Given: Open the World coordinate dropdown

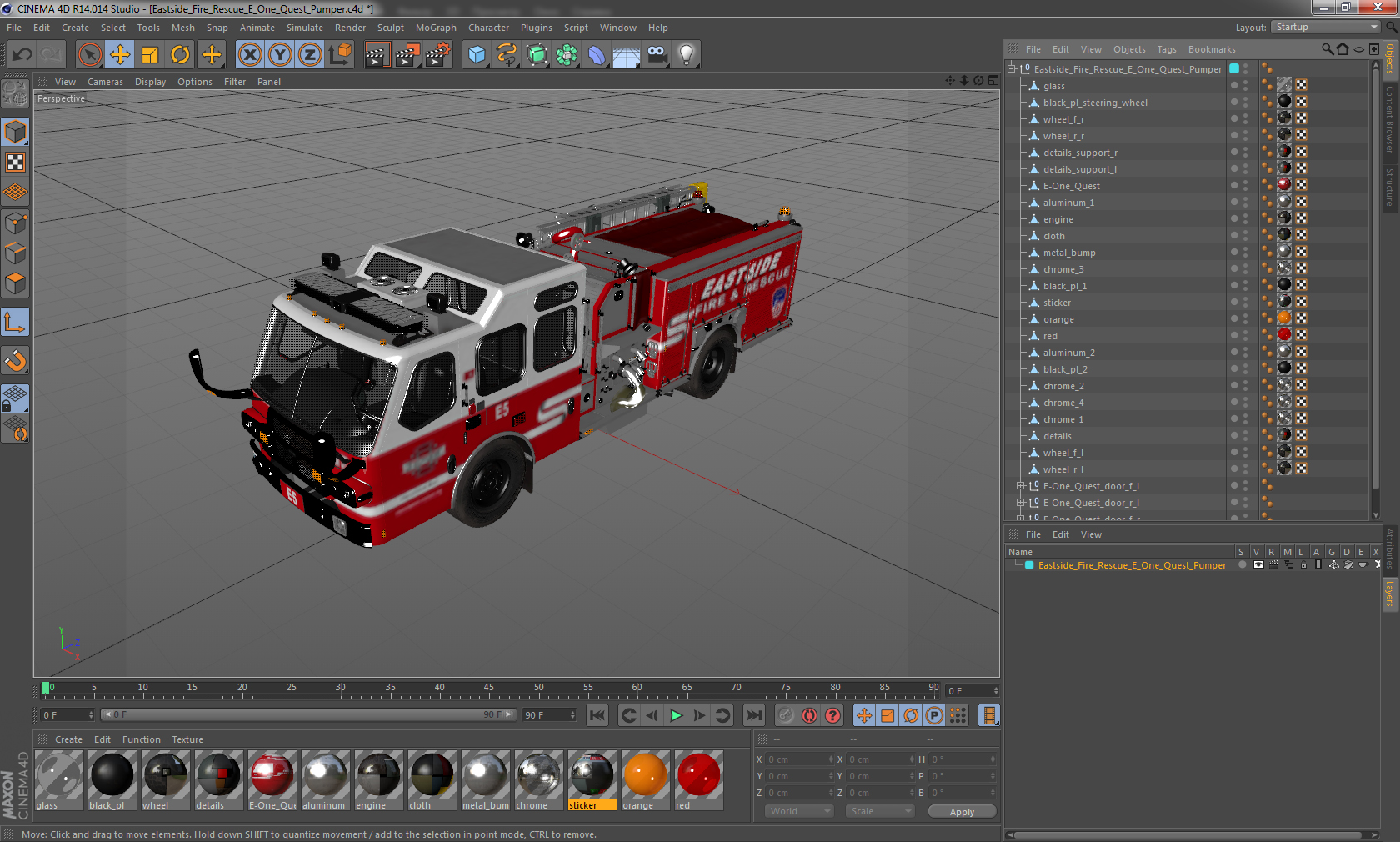Looking at the screenshot, I should click(x=799, y=811).
